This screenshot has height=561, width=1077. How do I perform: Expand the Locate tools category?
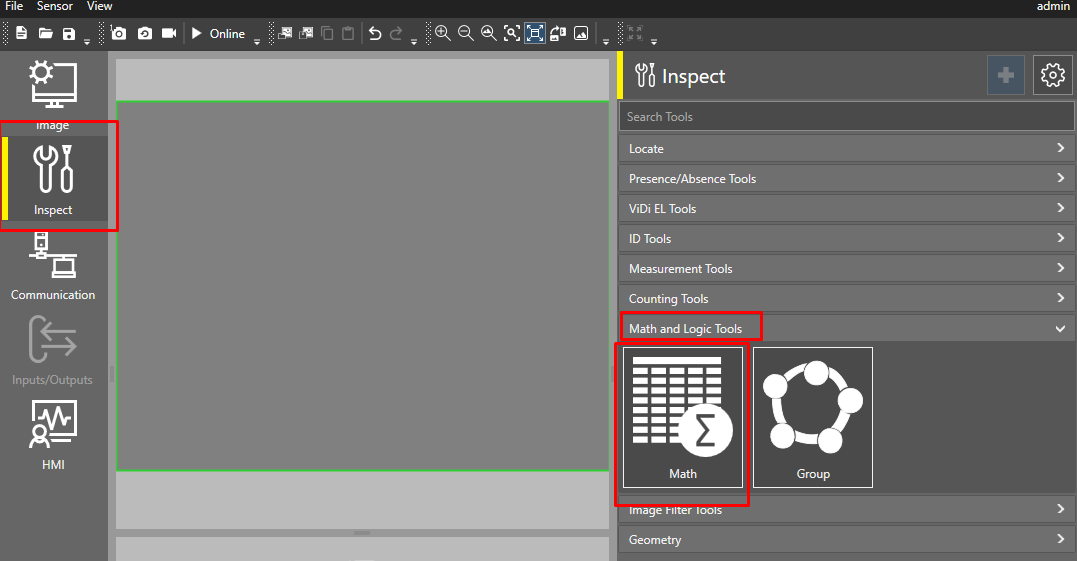[x=846, y=149]
